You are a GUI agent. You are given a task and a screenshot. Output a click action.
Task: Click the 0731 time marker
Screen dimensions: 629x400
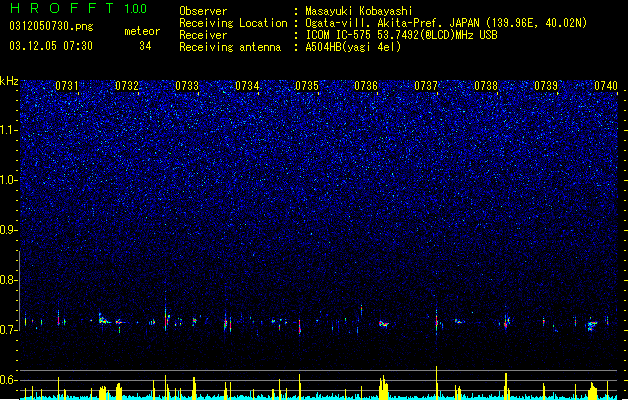point(67,86)
